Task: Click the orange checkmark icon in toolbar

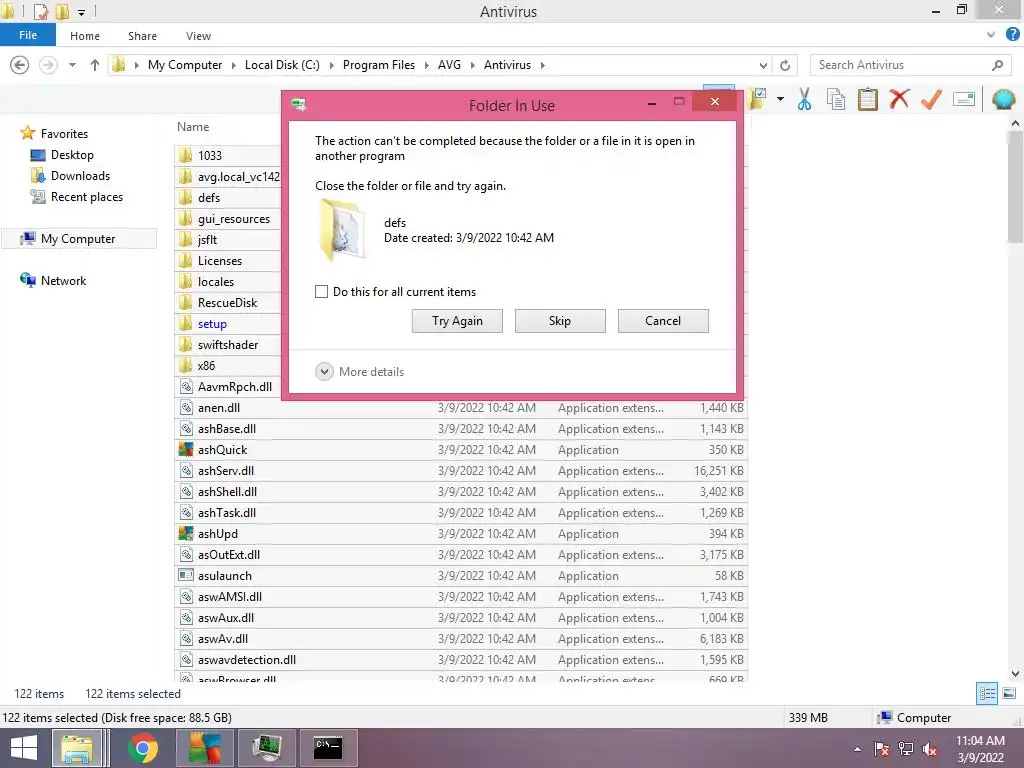Action: coord(931,99)
